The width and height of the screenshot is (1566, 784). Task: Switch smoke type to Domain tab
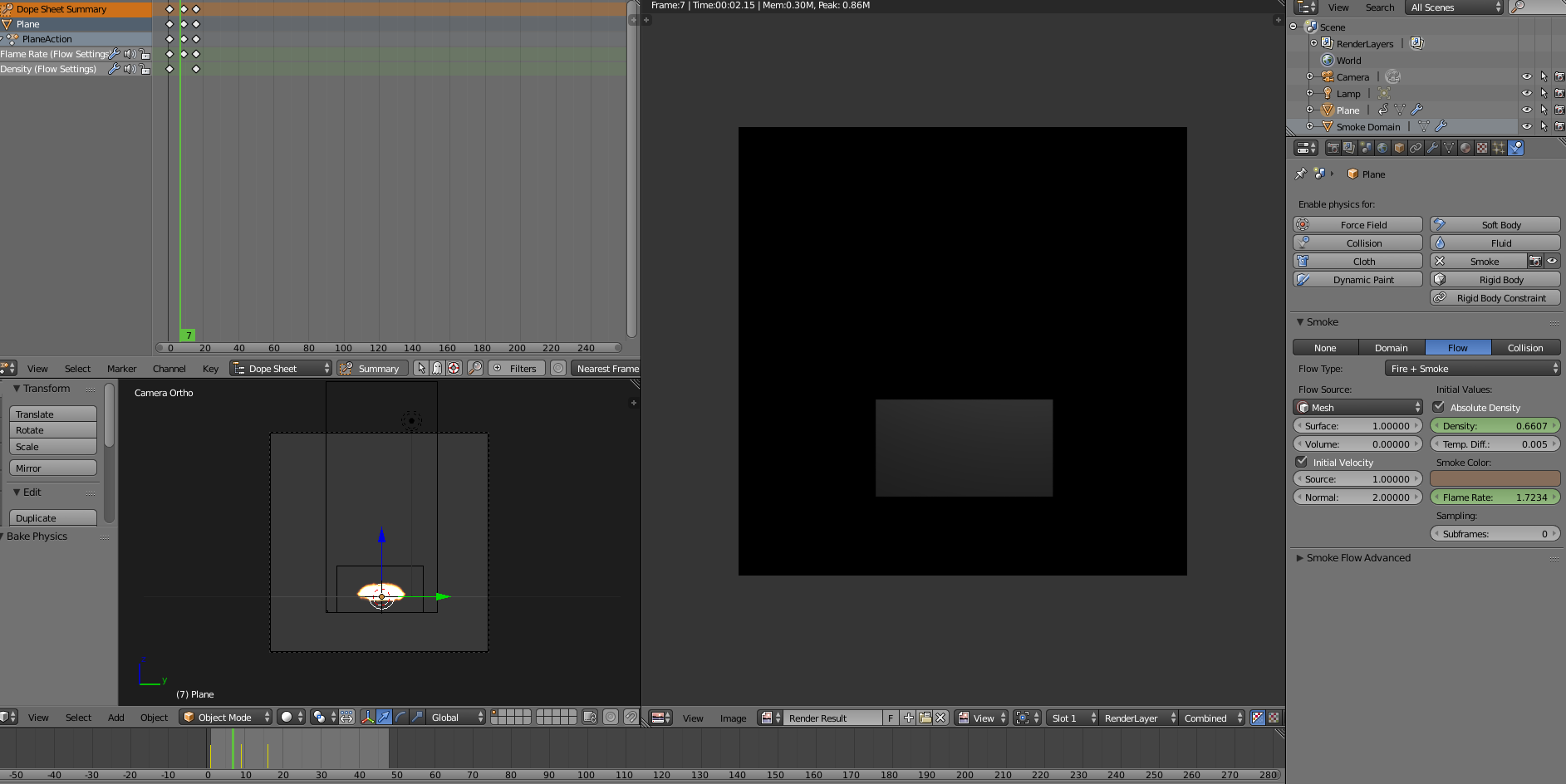1392,347
